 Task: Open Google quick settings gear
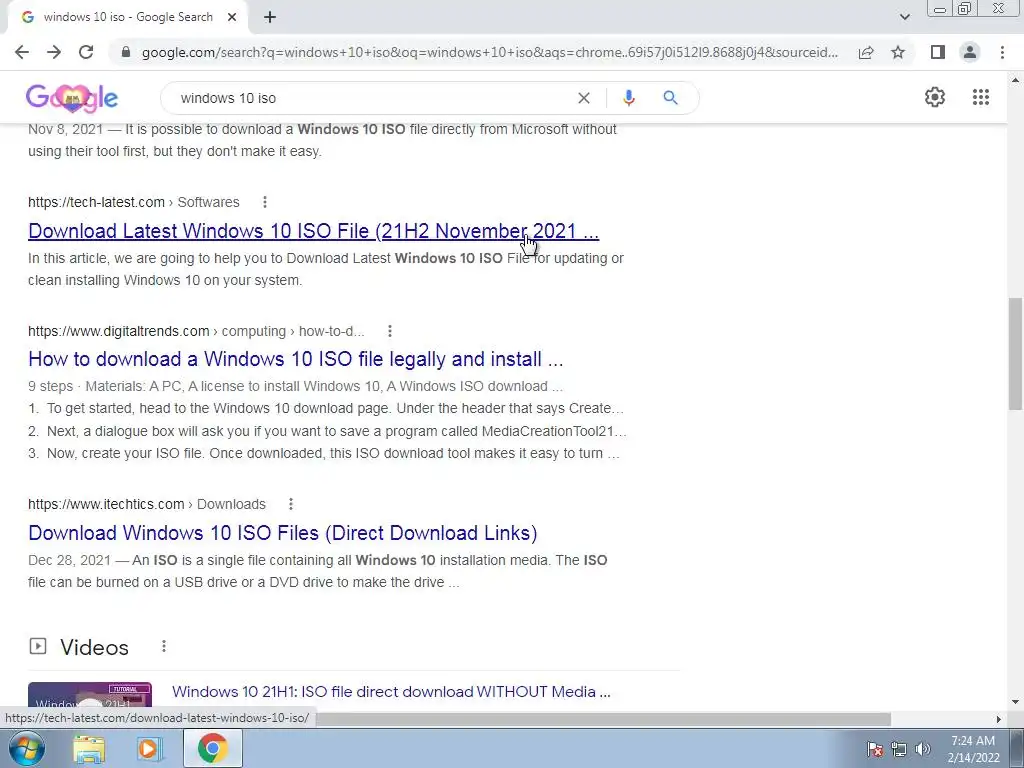(x=935, y=97)
